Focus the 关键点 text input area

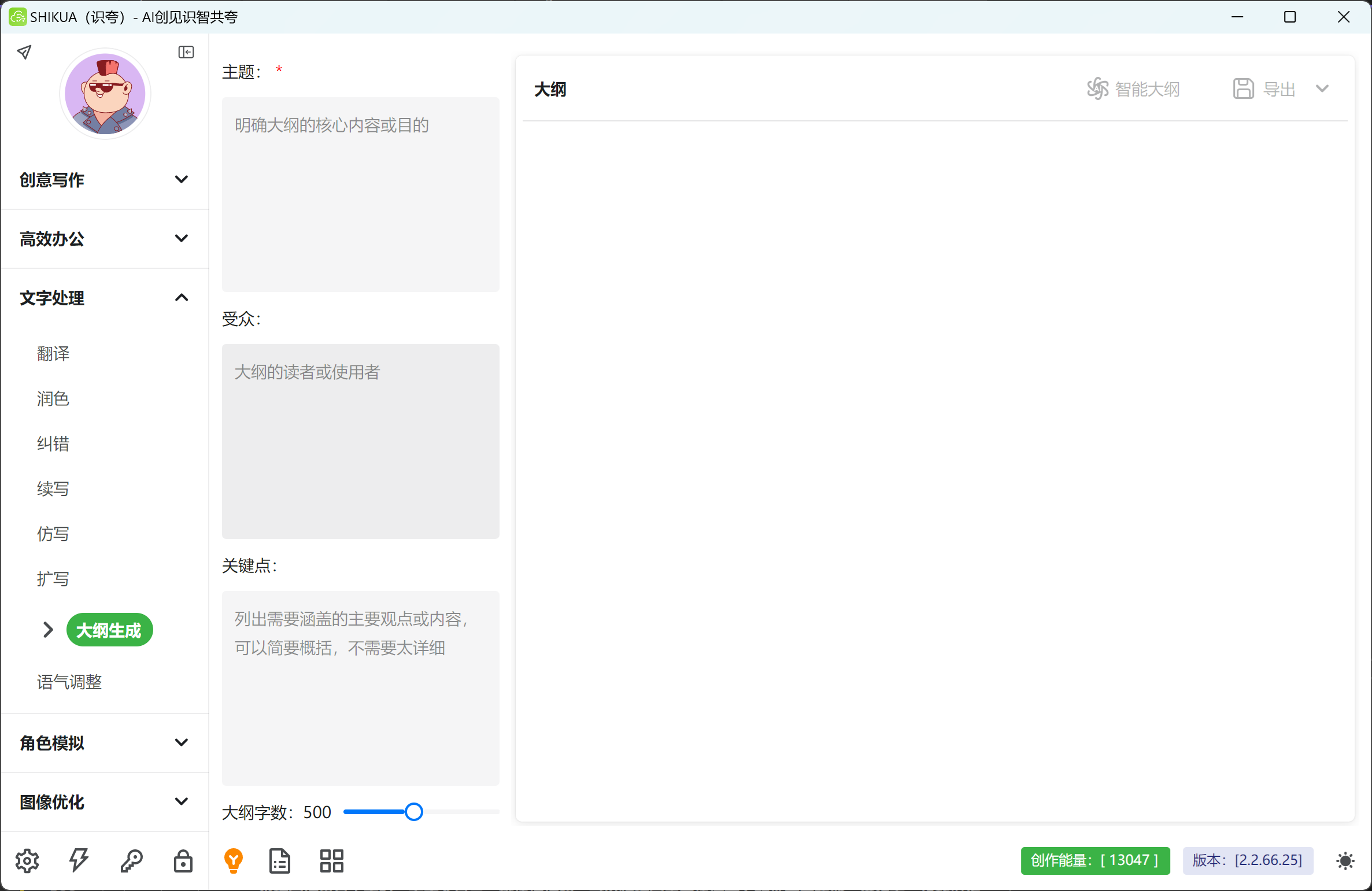click(x=360, y=688)
